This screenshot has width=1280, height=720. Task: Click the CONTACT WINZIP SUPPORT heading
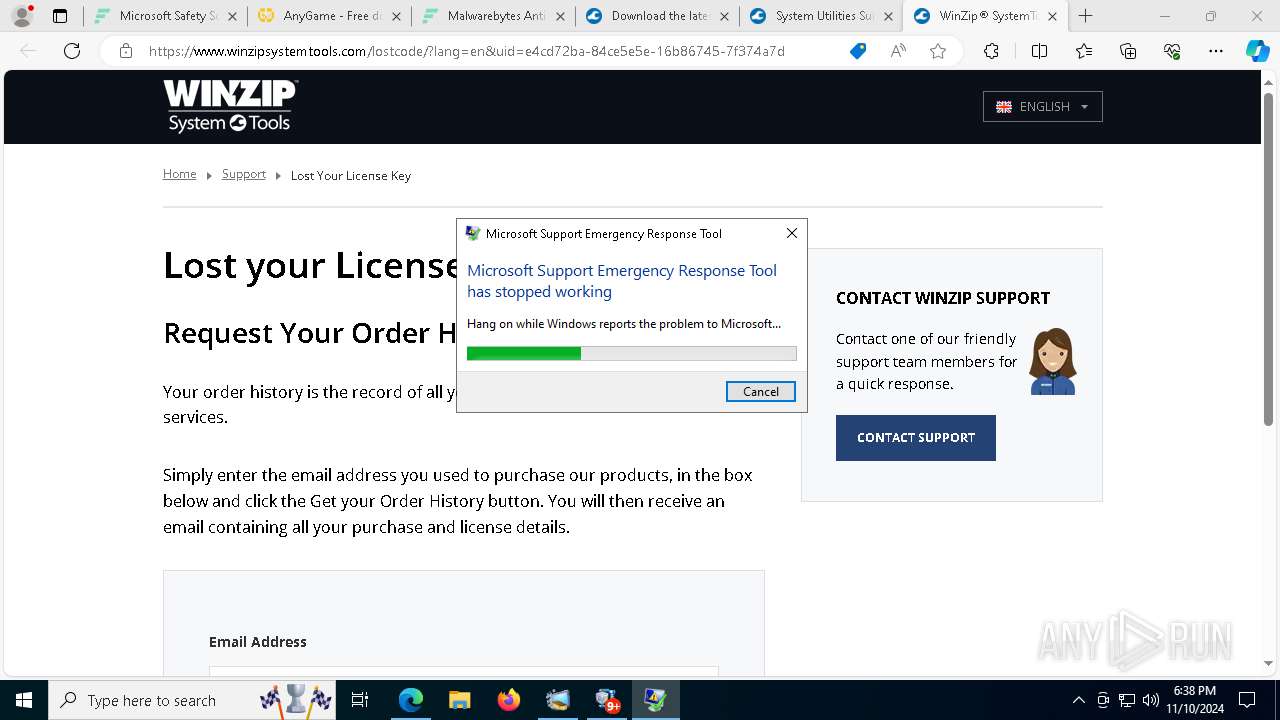click(x=943, y=298)
